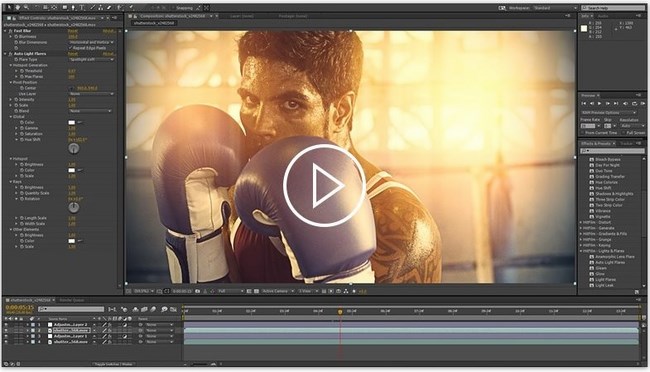Toggle Repeat Edge Pixels checkbox
This screenshot has width=650, height=372.
tap(70, 48)
